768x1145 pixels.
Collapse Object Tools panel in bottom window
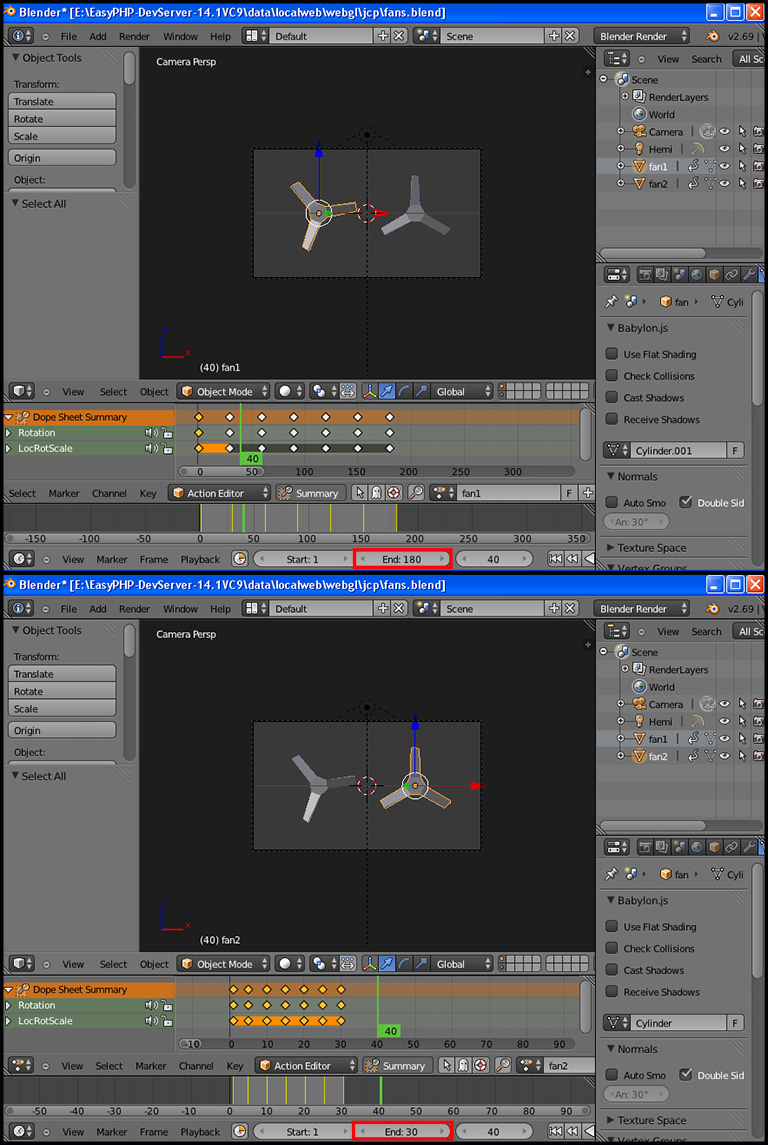click(x=15, y=630)
